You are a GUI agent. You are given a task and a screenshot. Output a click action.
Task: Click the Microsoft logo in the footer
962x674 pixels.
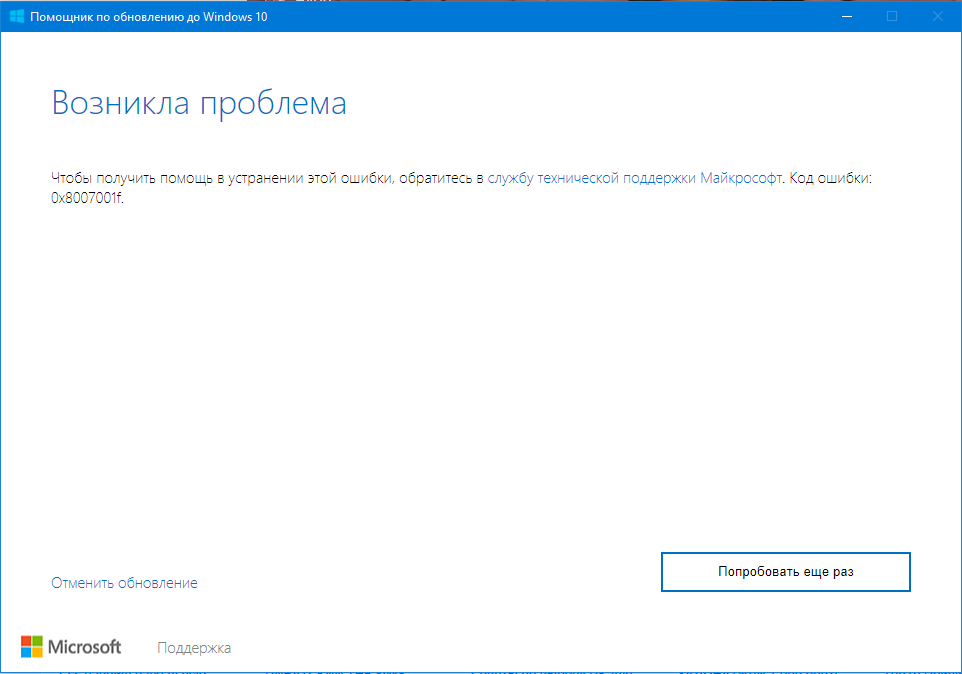point(71,647)
